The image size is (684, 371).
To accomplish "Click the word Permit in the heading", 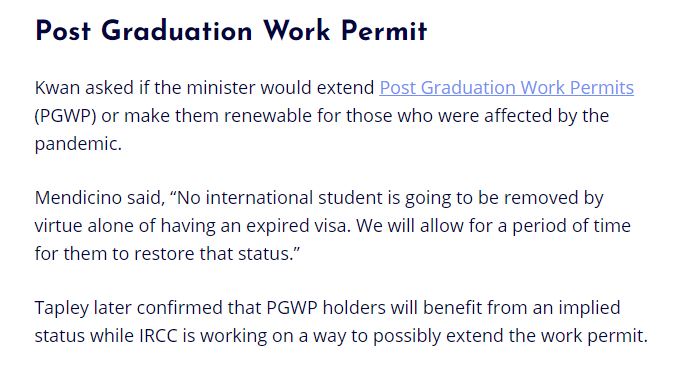I will 384,31.
